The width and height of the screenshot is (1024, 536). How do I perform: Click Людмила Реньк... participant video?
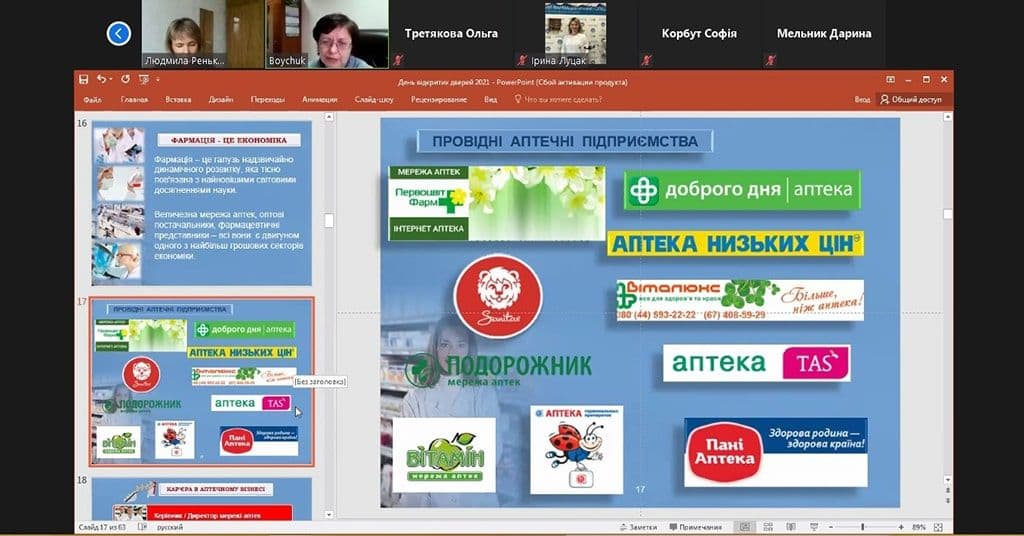(202, 34)
